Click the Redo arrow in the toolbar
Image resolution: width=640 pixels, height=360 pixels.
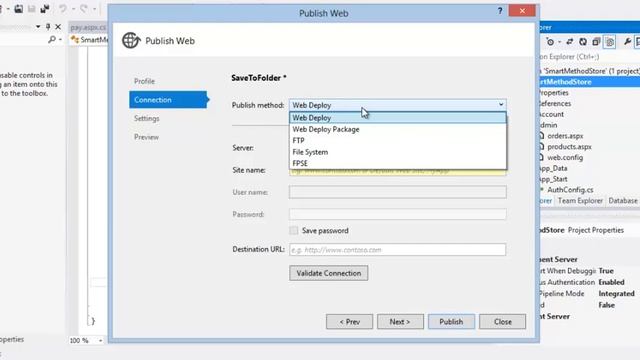[x=84, y=9]
